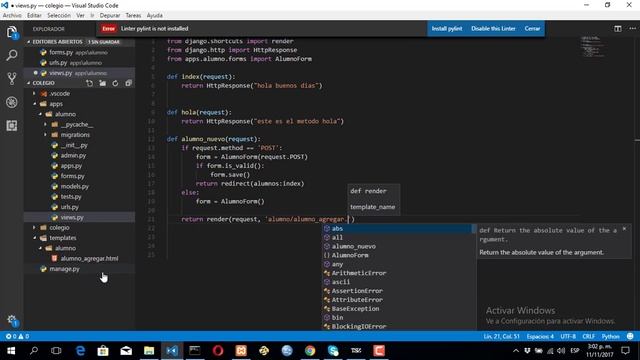This screenshot has width=640, height=360.
Task: Change CRLF line ending in status bar
Action: (589, 336)
